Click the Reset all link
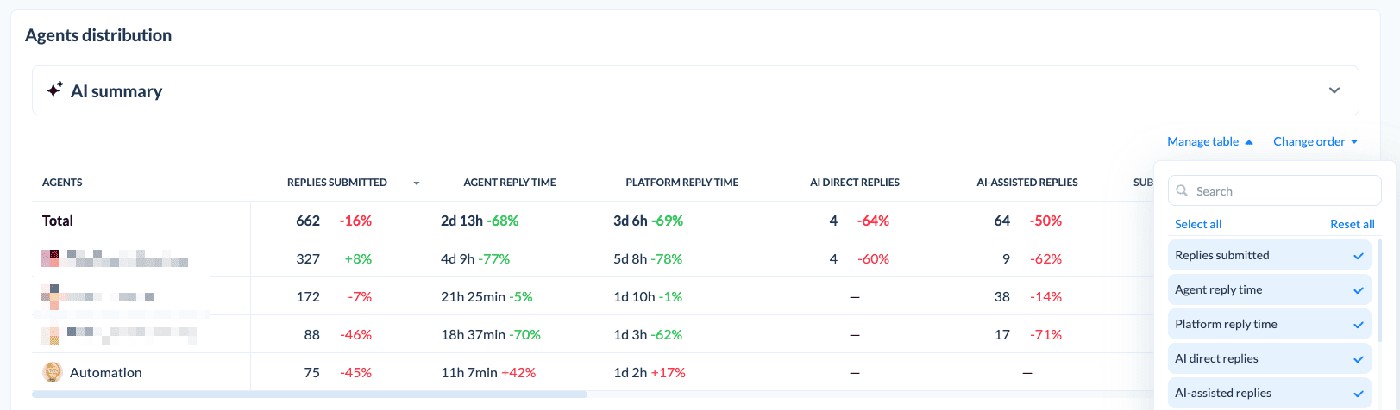This screenshot has width=1400, height=410. pyautogui.click(x=1352, y=224)
